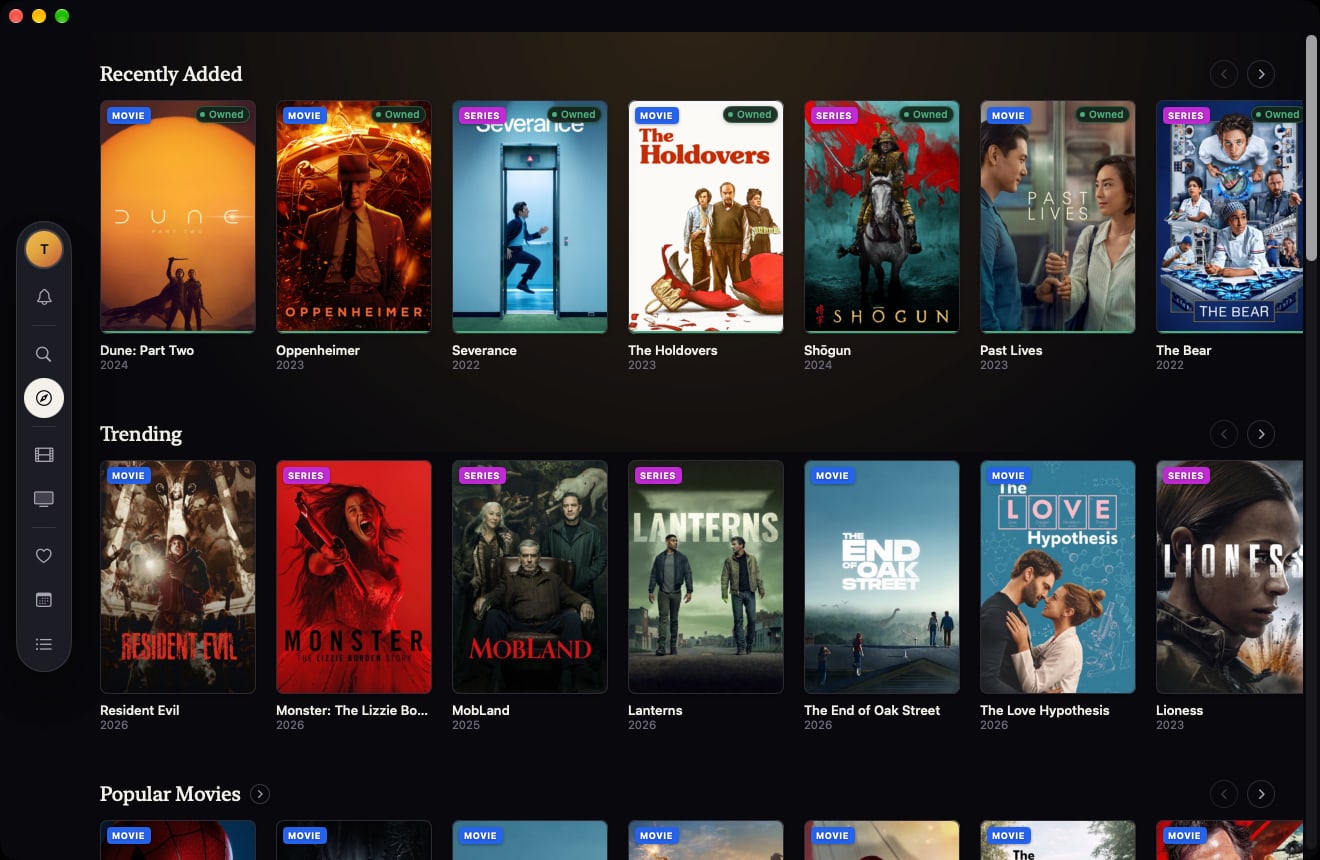
Task: Click the "Popular Movies" heading text
Action: (170, 794)
